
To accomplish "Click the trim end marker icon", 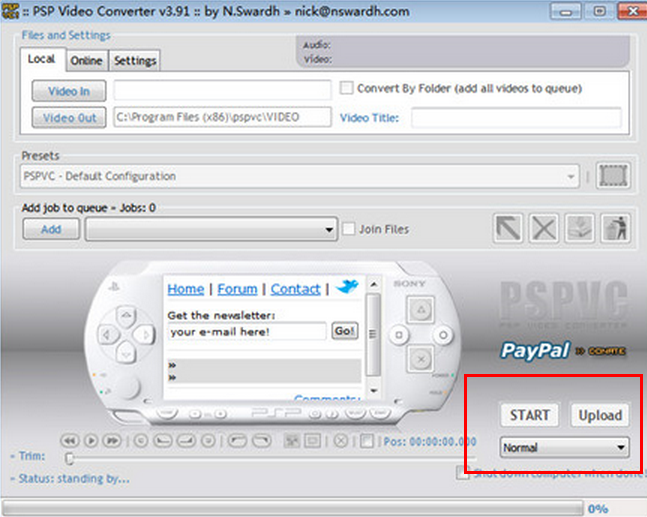I will point(187,441).
